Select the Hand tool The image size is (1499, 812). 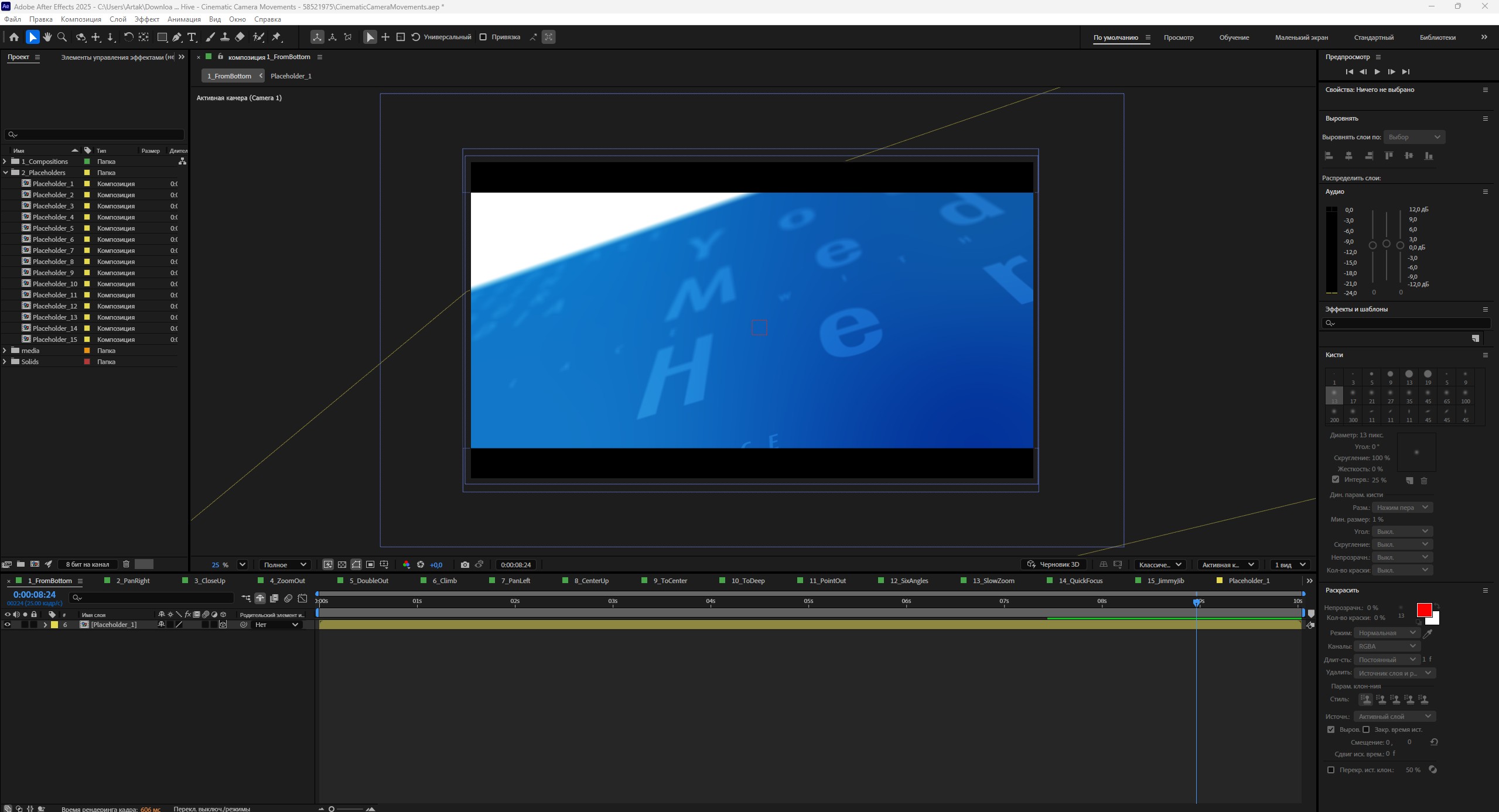coord(47,37)
